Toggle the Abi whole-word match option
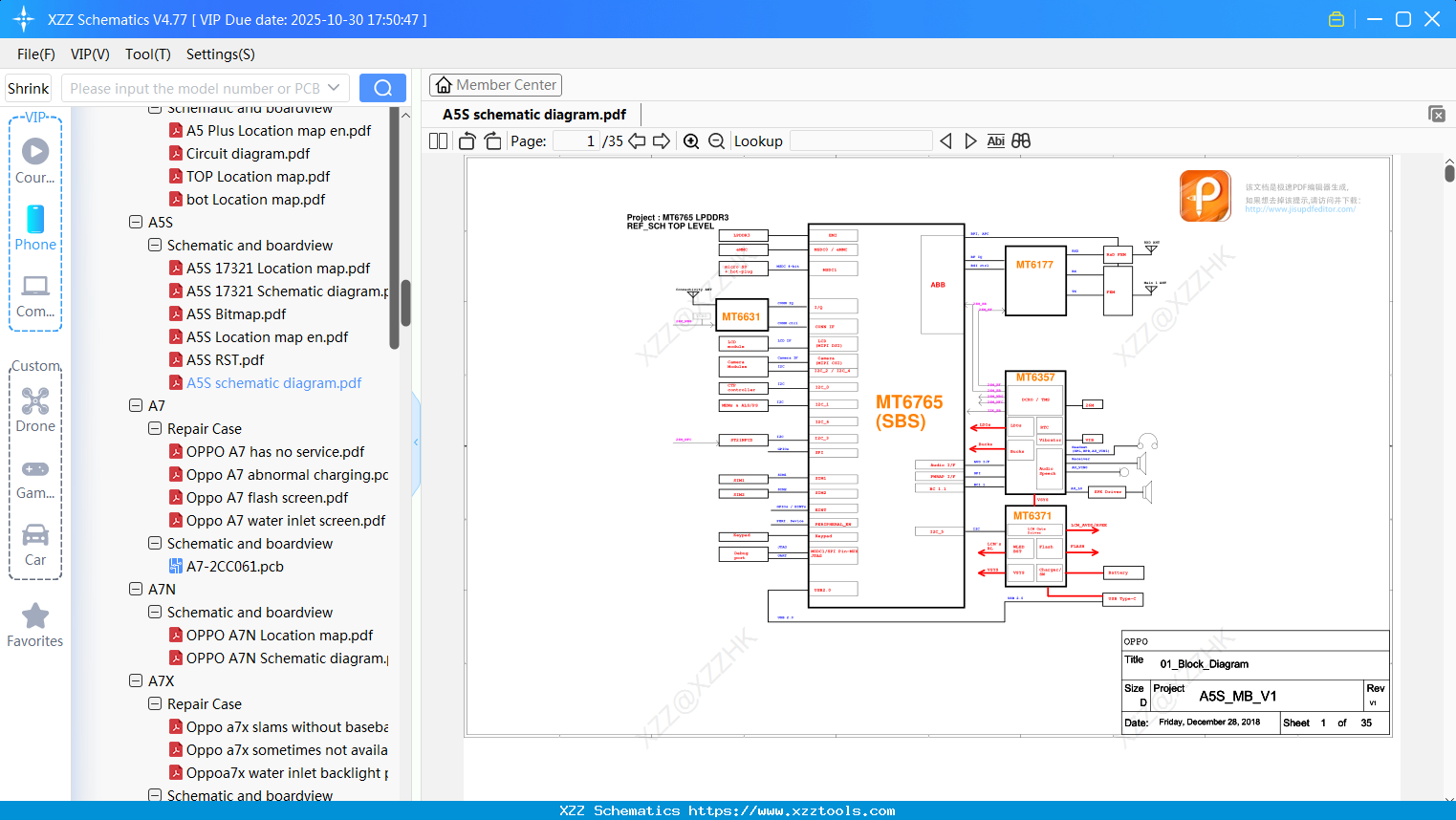Screen dimensions: 1456x820 tap(995, 141)
